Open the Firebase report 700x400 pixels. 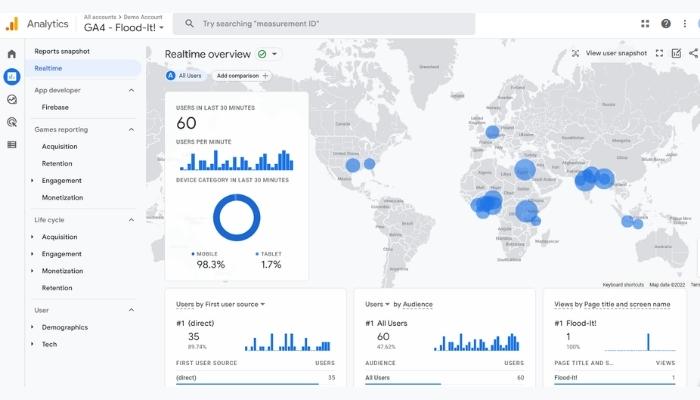pos(55,107)
